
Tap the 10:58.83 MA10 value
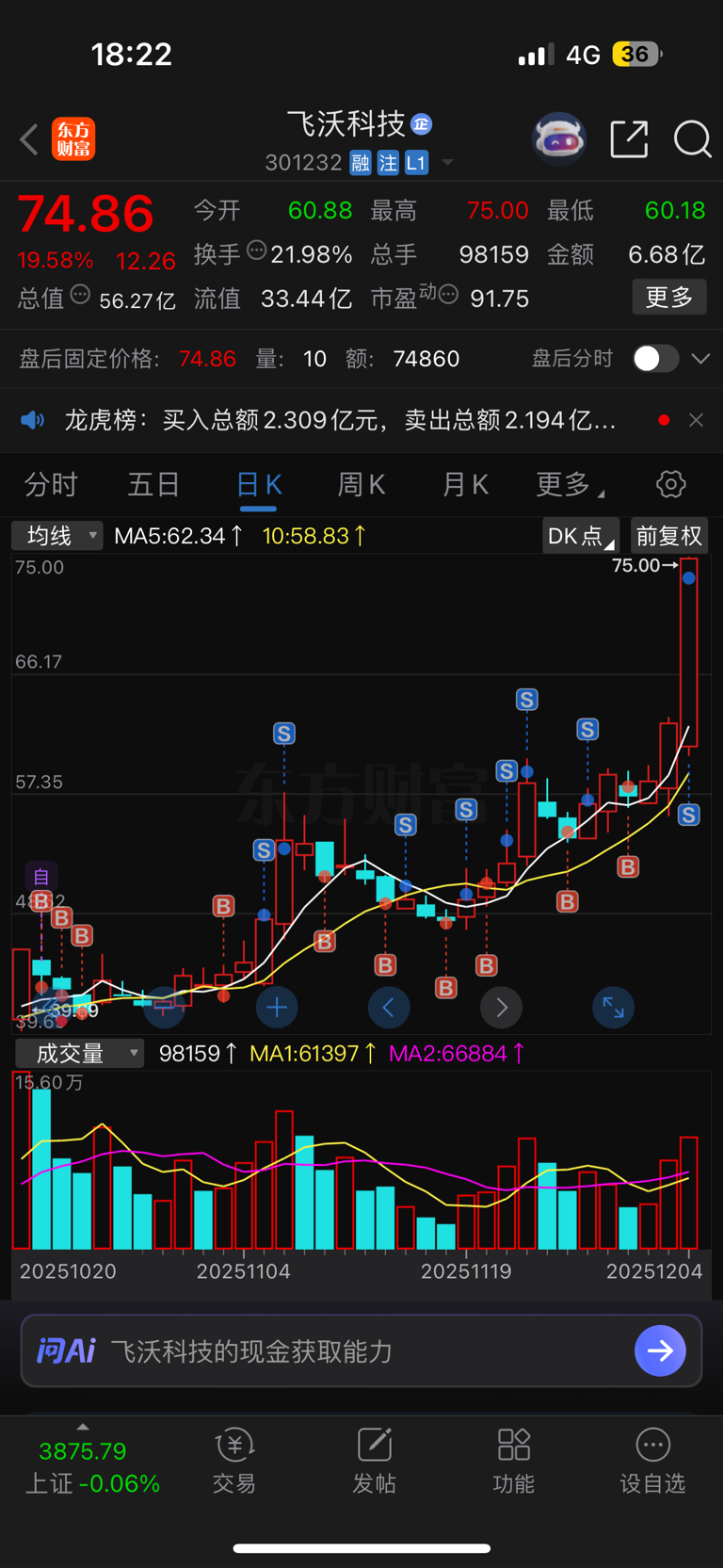coord(314,536)
